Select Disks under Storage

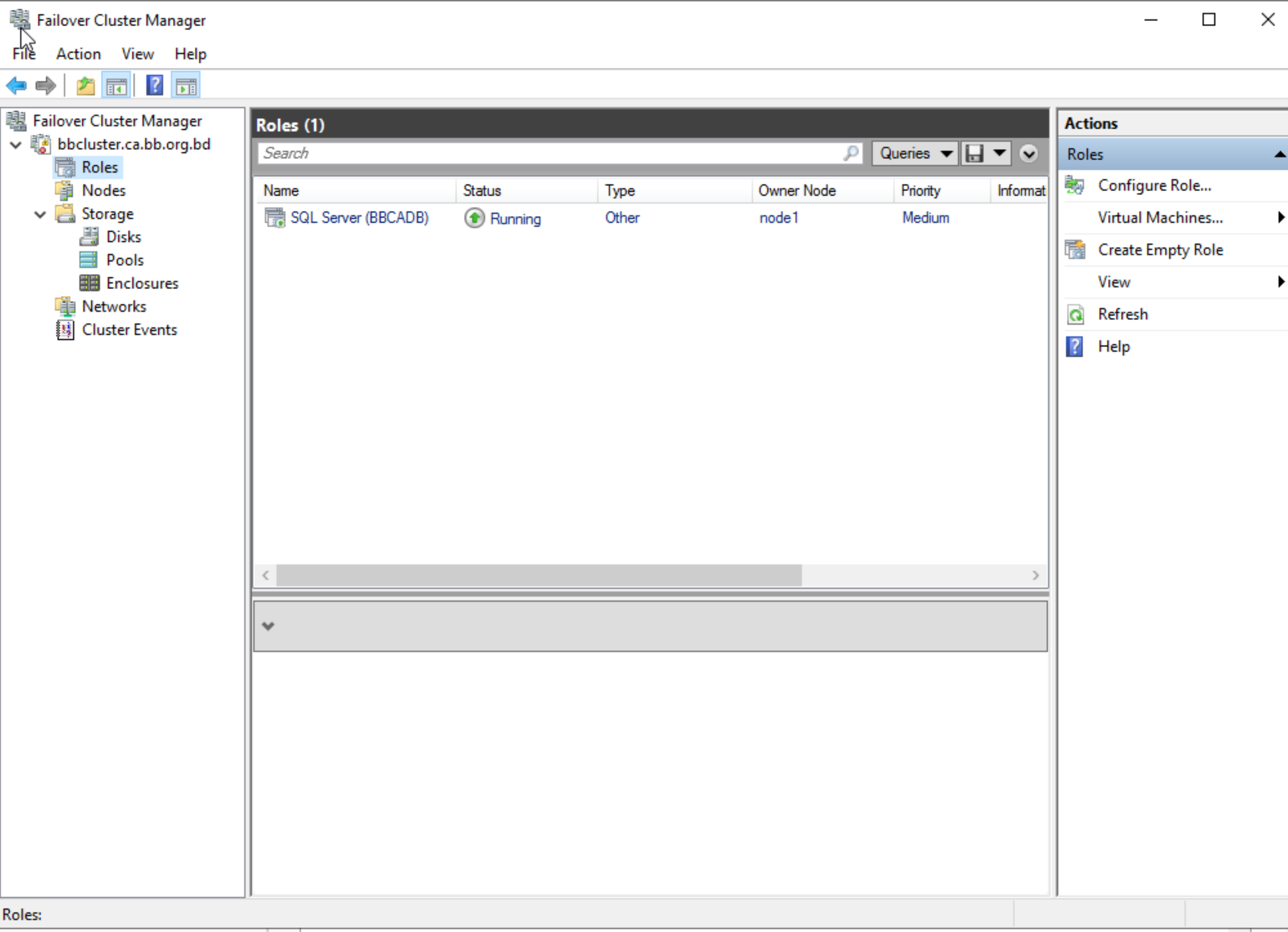124,237
